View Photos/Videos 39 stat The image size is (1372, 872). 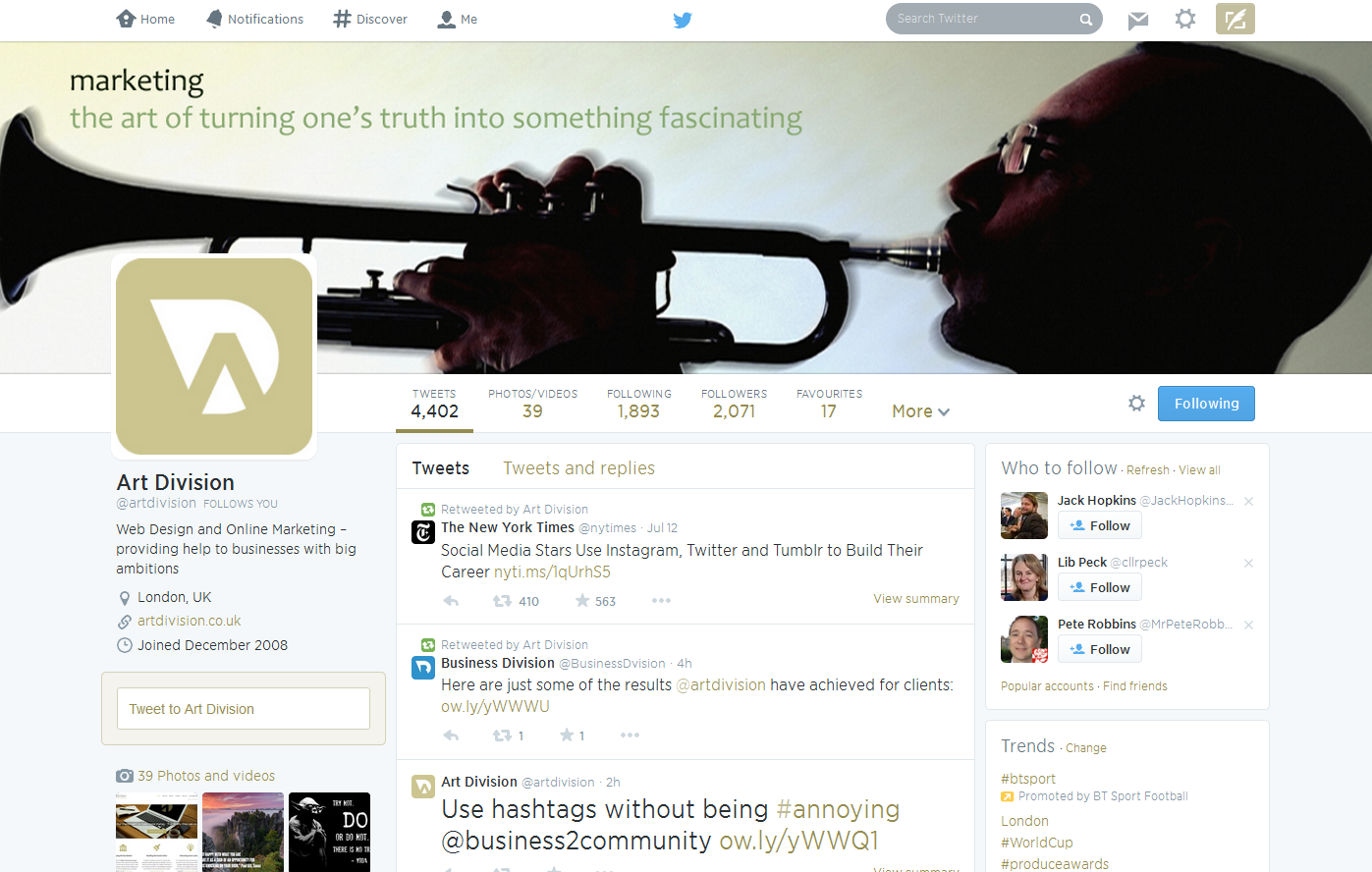532,404
